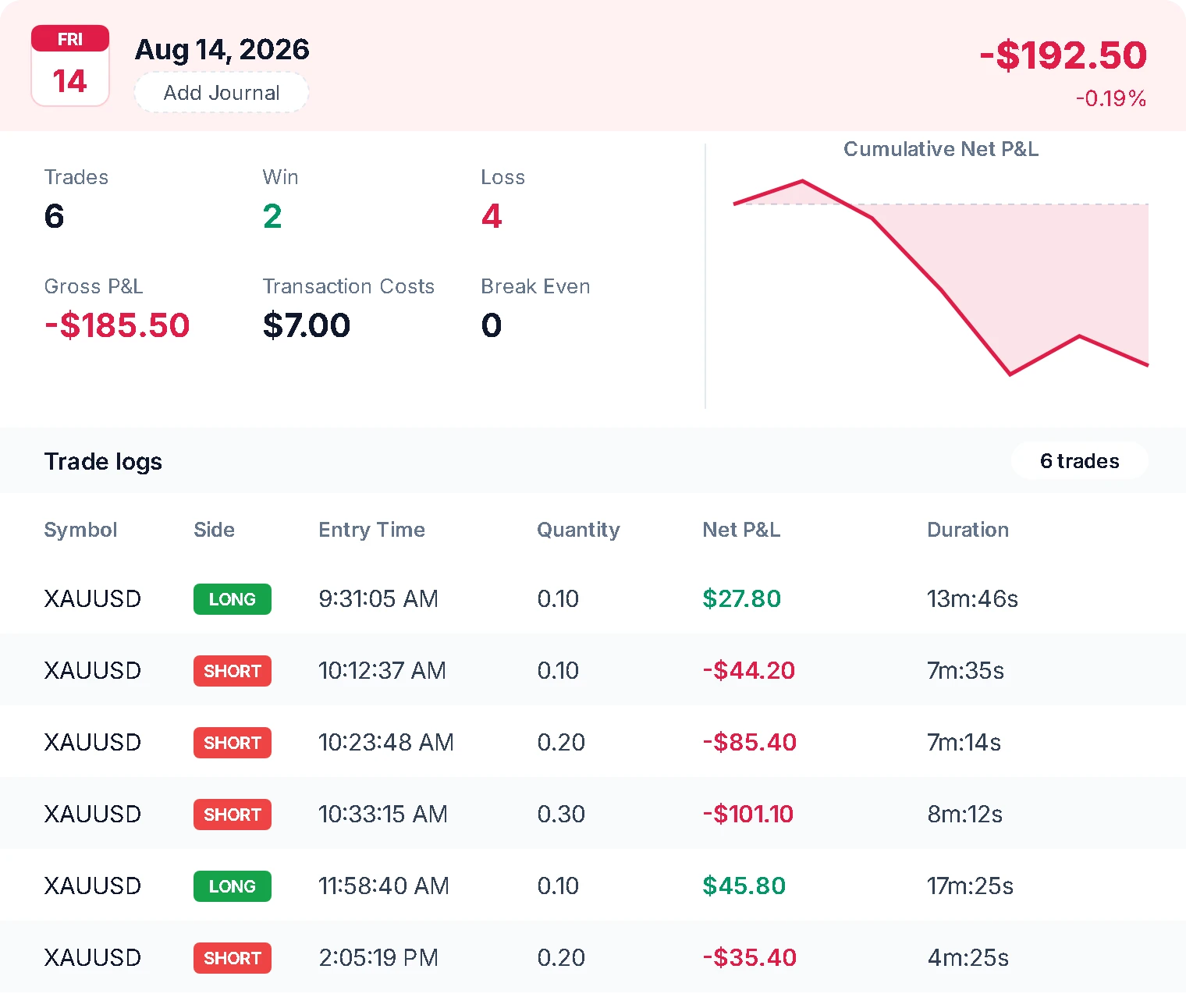Image resolution: width=1186 pixels, height=1008 pixels.
Task: Open the Add Journal button
Action: click(x=222, y=93)
